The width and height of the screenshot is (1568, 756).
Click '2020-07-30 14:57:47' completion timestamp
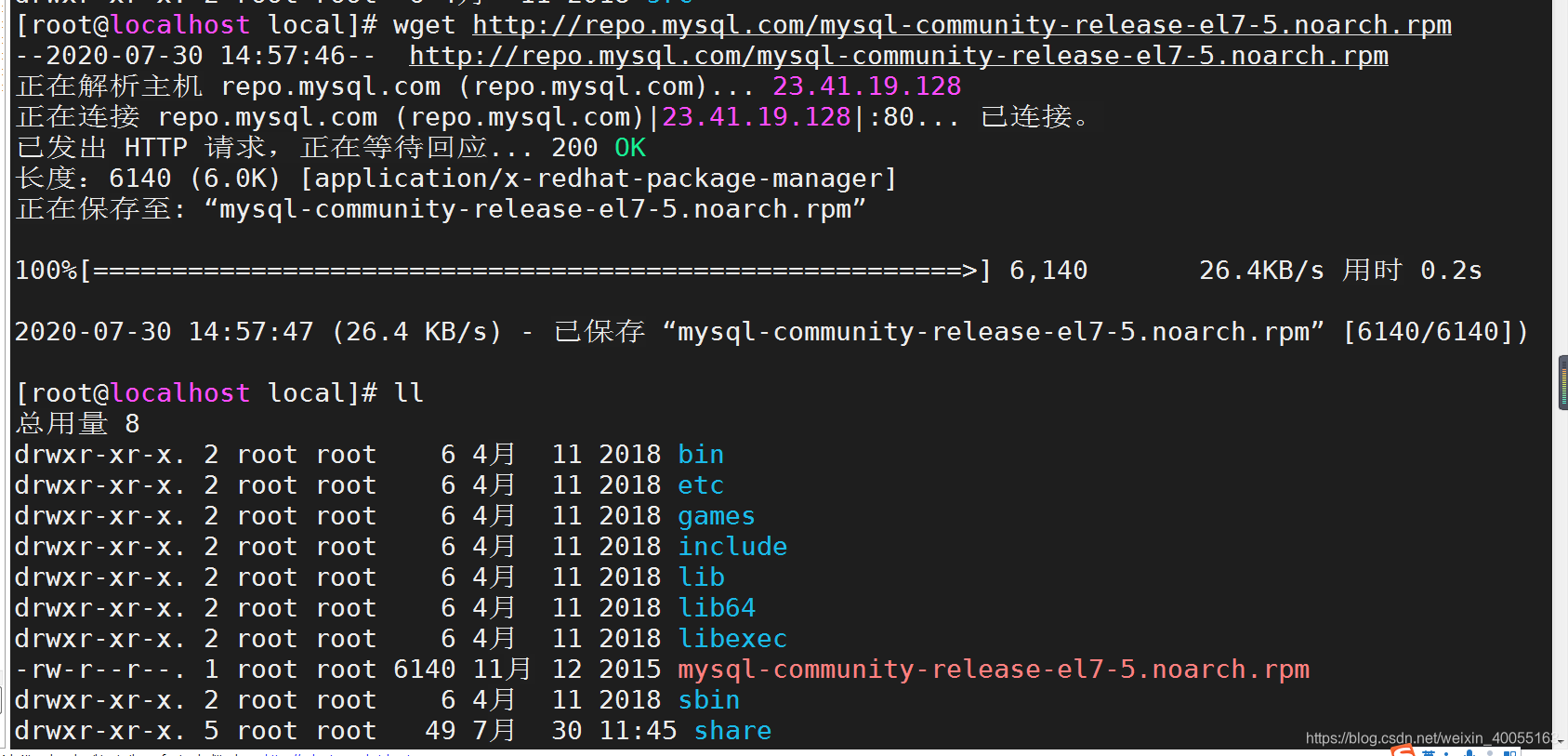165,332
